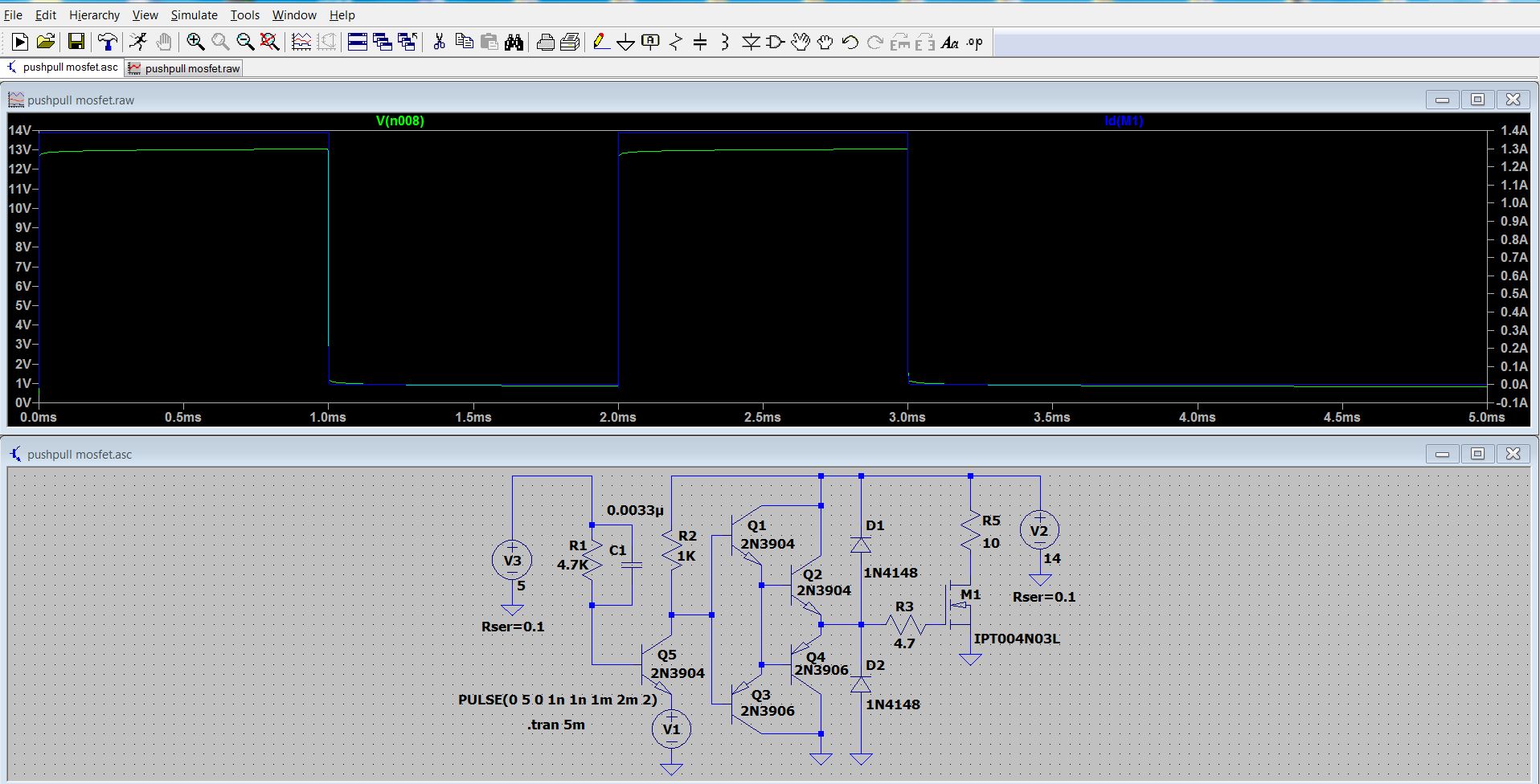Open the Edit menu
1540x784 pixels.
pos(46,14)
